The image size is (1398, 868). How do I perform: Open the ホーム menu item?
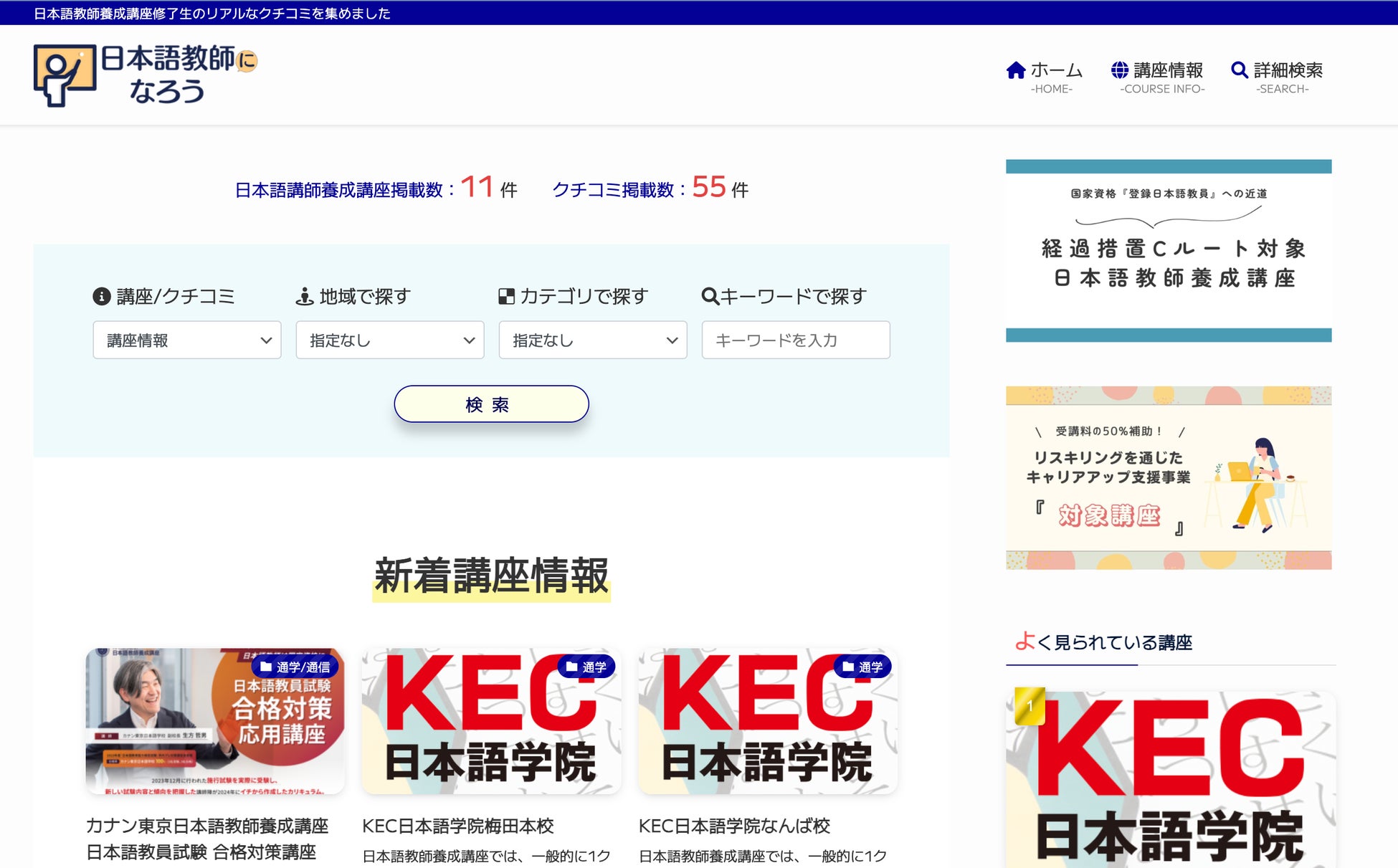pyautogui.click(x=1055, y=70)
